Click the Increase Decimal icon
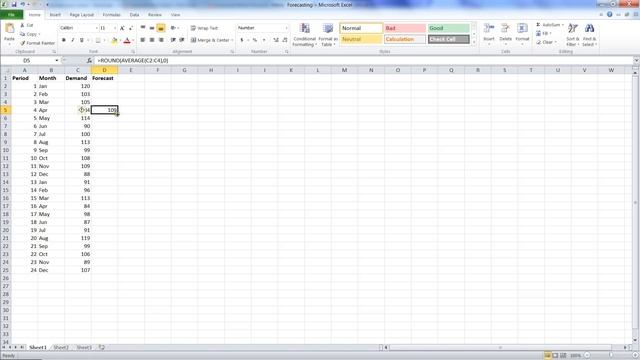 [276, 40]
